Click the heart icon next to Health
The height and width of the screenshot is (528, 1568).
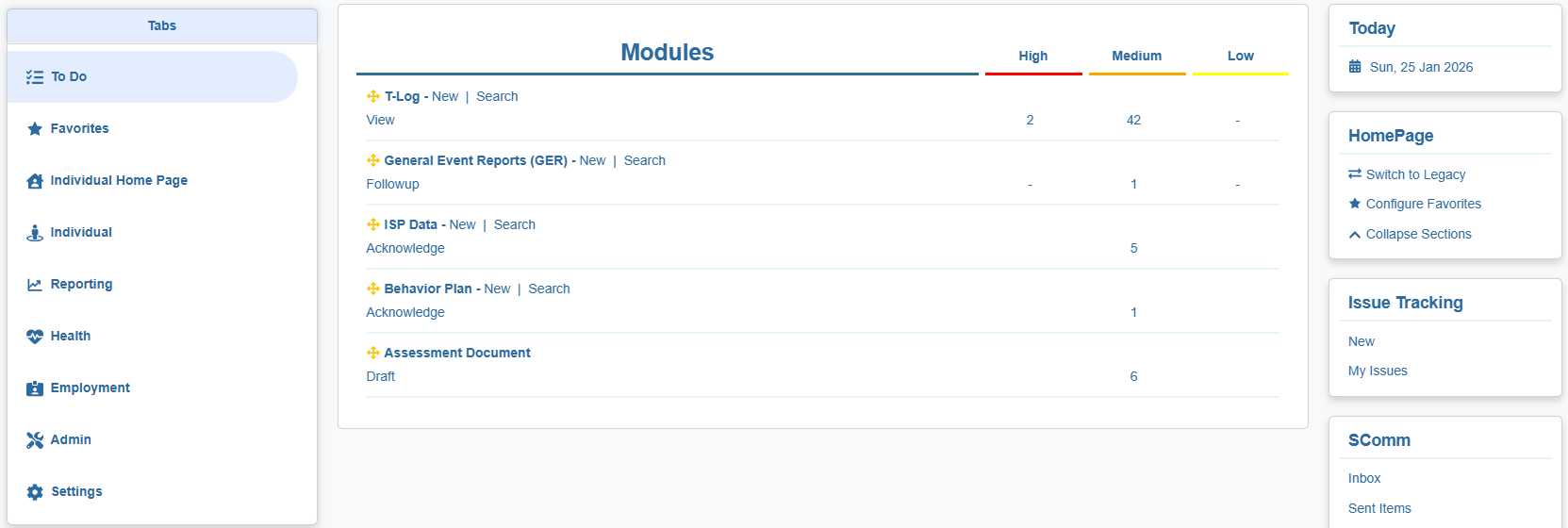[35, 337]
